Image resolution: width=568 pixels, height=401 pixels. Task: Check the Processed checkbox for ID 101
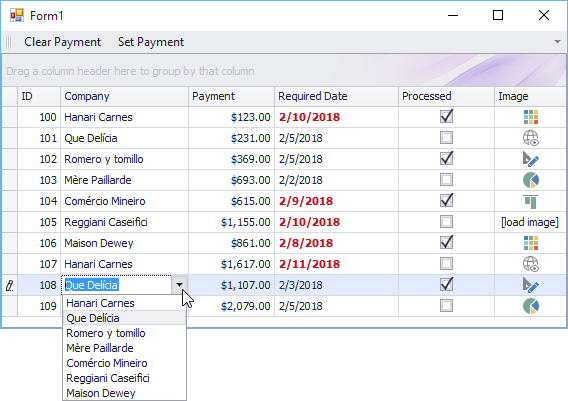pyautogui.click(x=446, y=138)
